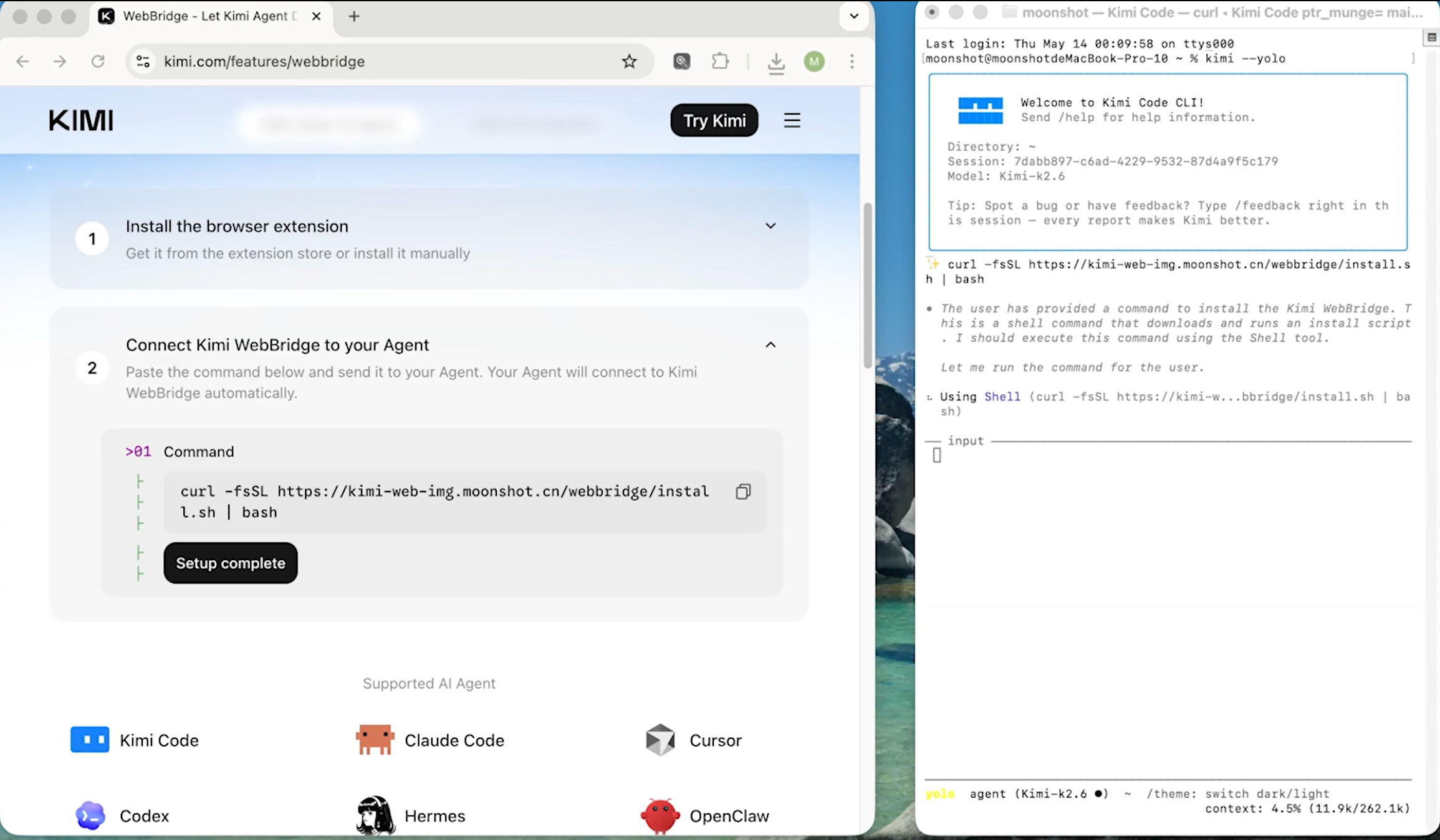Click the Kimi Code label

point(159,740)
